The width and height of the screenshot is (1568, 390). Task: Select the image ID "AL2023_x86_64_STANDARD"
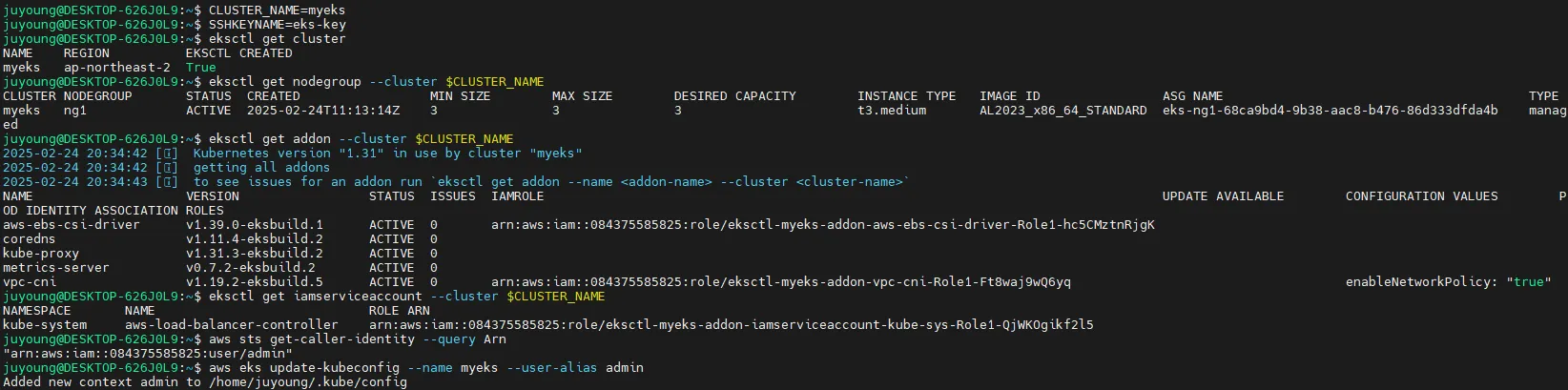tap(1063, 111)
